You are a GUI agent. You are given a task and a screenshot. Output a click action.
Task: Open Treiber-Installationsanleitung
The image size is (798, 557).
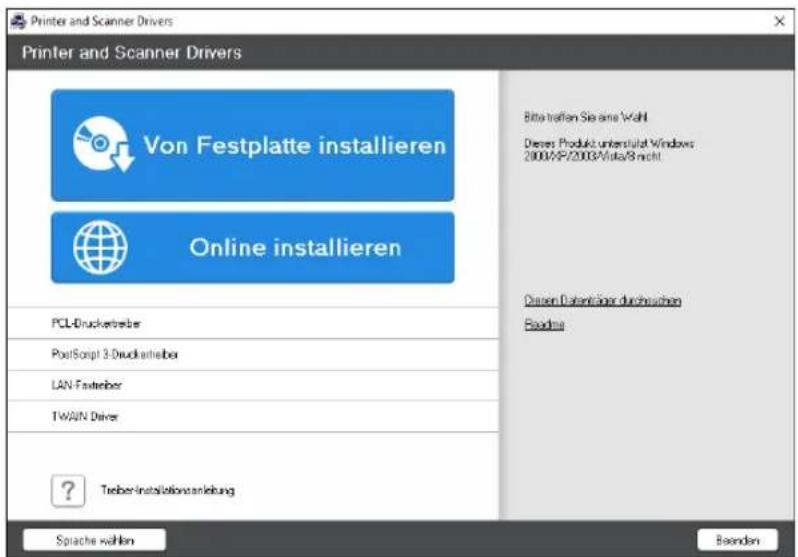(x=167, y=490)
